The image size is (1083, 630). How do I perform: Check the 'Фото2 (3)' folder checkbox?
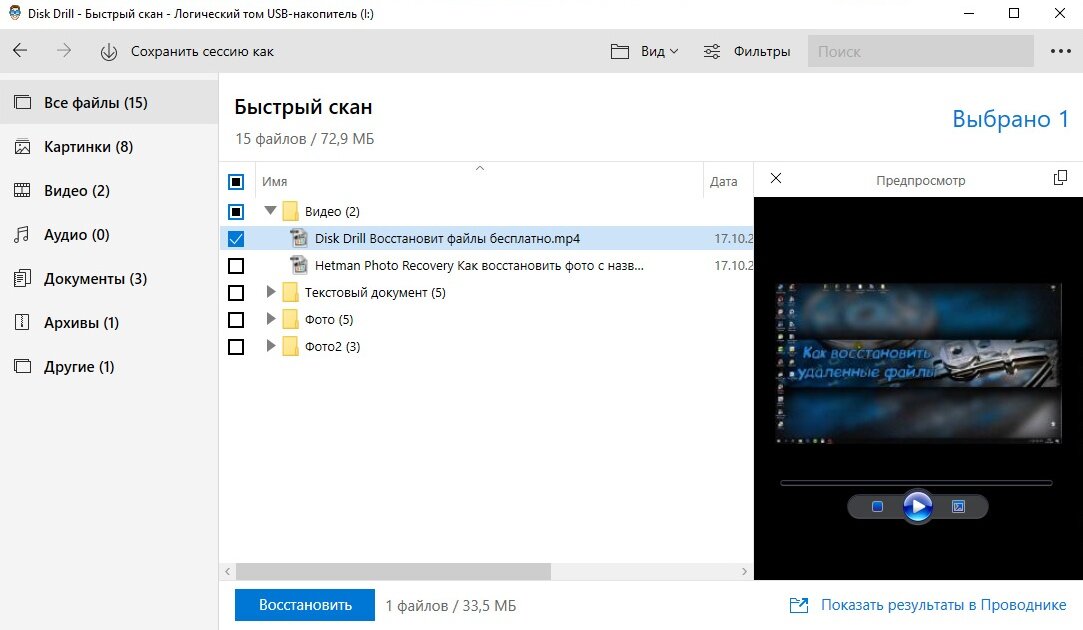point(236,347)
